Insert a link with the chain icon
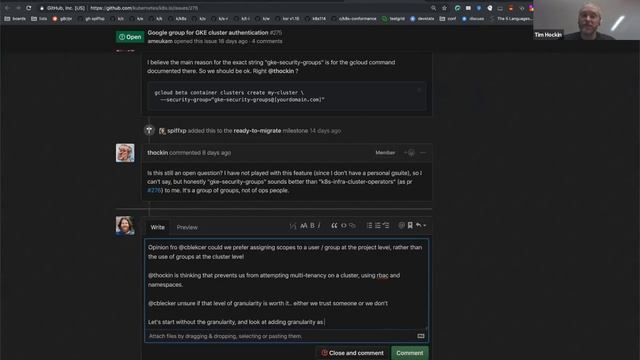Viewport: 640px width, 360px height. pos(352,225)
